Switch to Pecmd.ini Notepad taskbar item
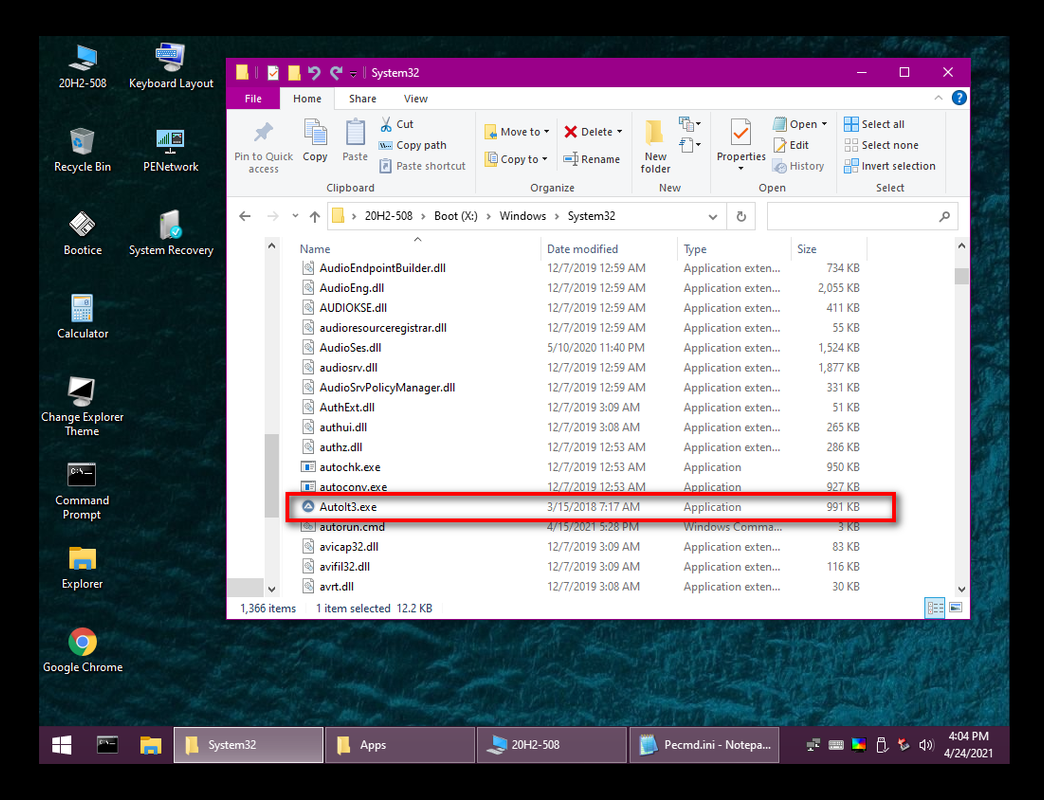The width and height of the screenshot is (1044, 800). point(704,745)
